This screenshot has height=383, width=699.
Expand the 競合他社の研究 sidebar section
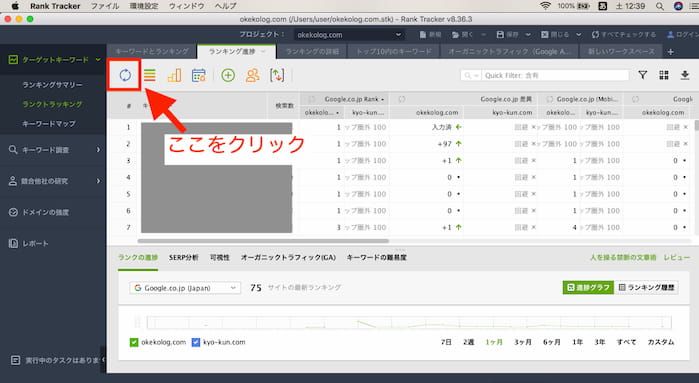click(99, 181)
